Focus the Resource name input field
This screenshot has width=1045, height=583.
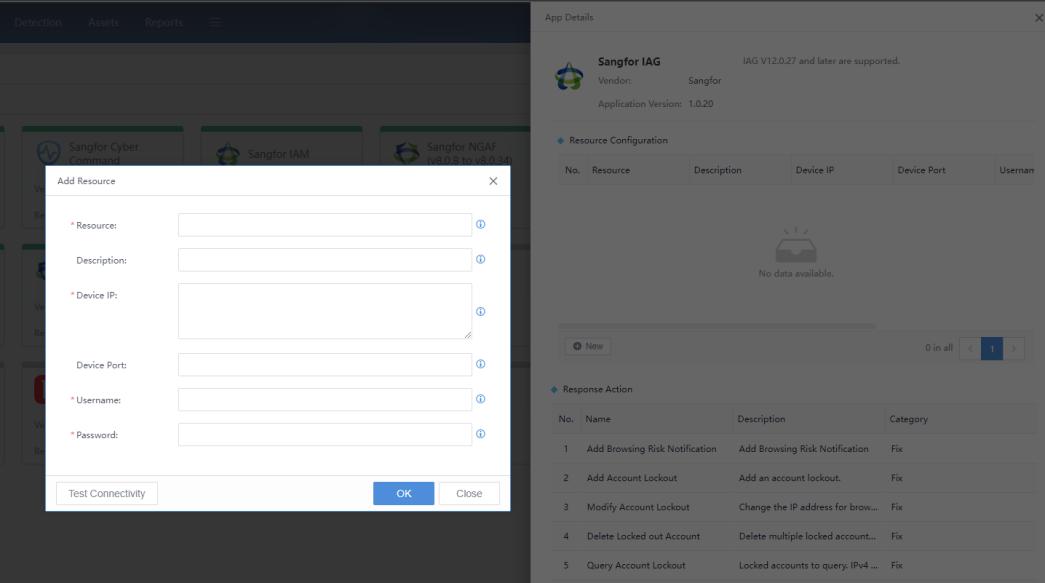pos(325,225)
